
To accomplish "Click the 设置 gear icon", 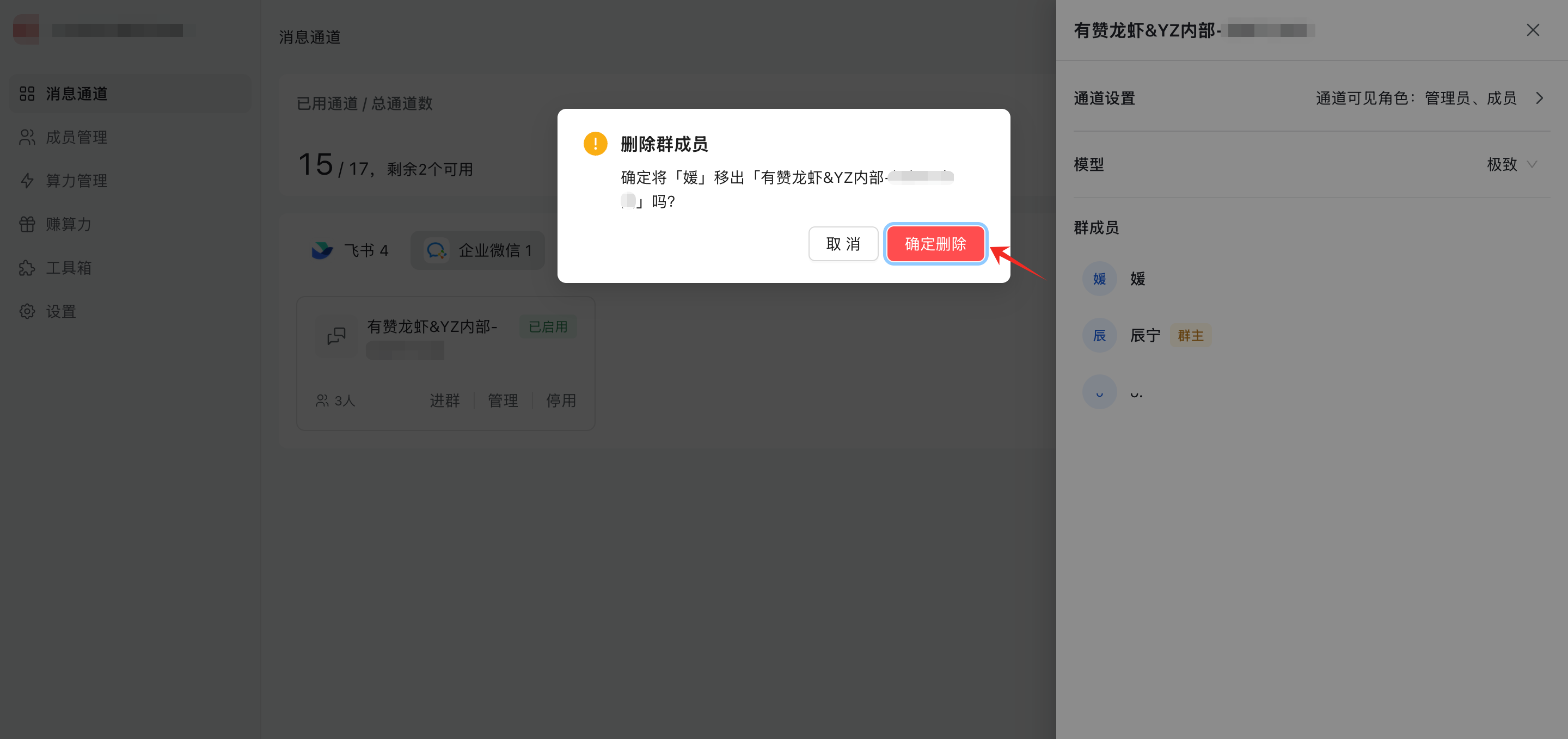I will (27, 311).
